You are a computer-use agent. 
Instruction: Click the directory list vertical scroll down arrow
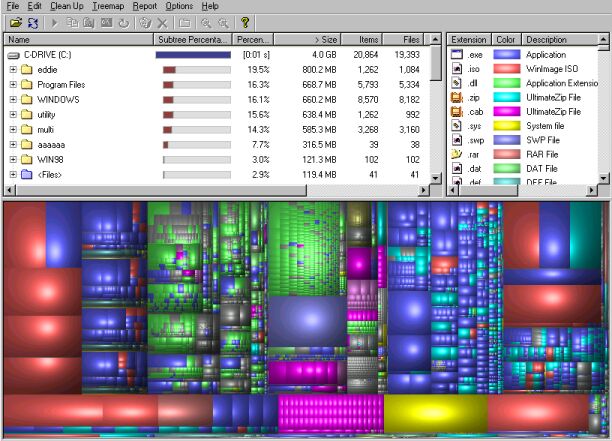pyautogui.click(x=436, y=178)
